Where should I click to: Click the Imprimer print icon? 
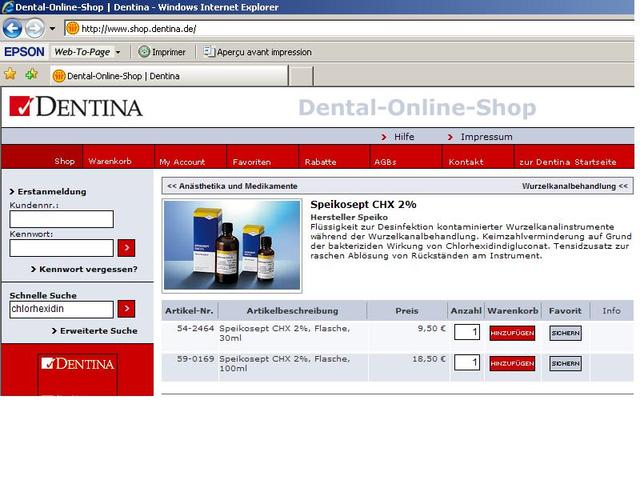(x=145, y=52)
